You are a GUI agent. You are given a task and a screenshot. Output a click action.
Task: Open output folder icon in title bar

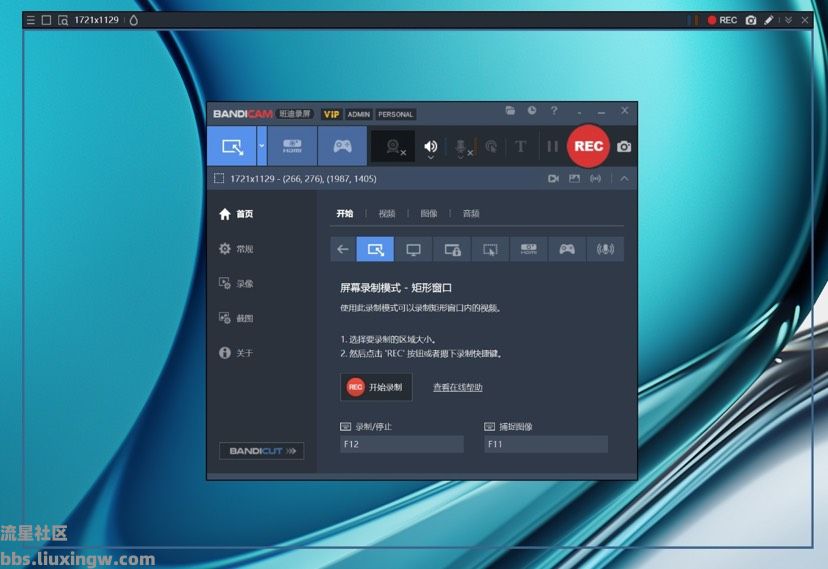point(510,110)
